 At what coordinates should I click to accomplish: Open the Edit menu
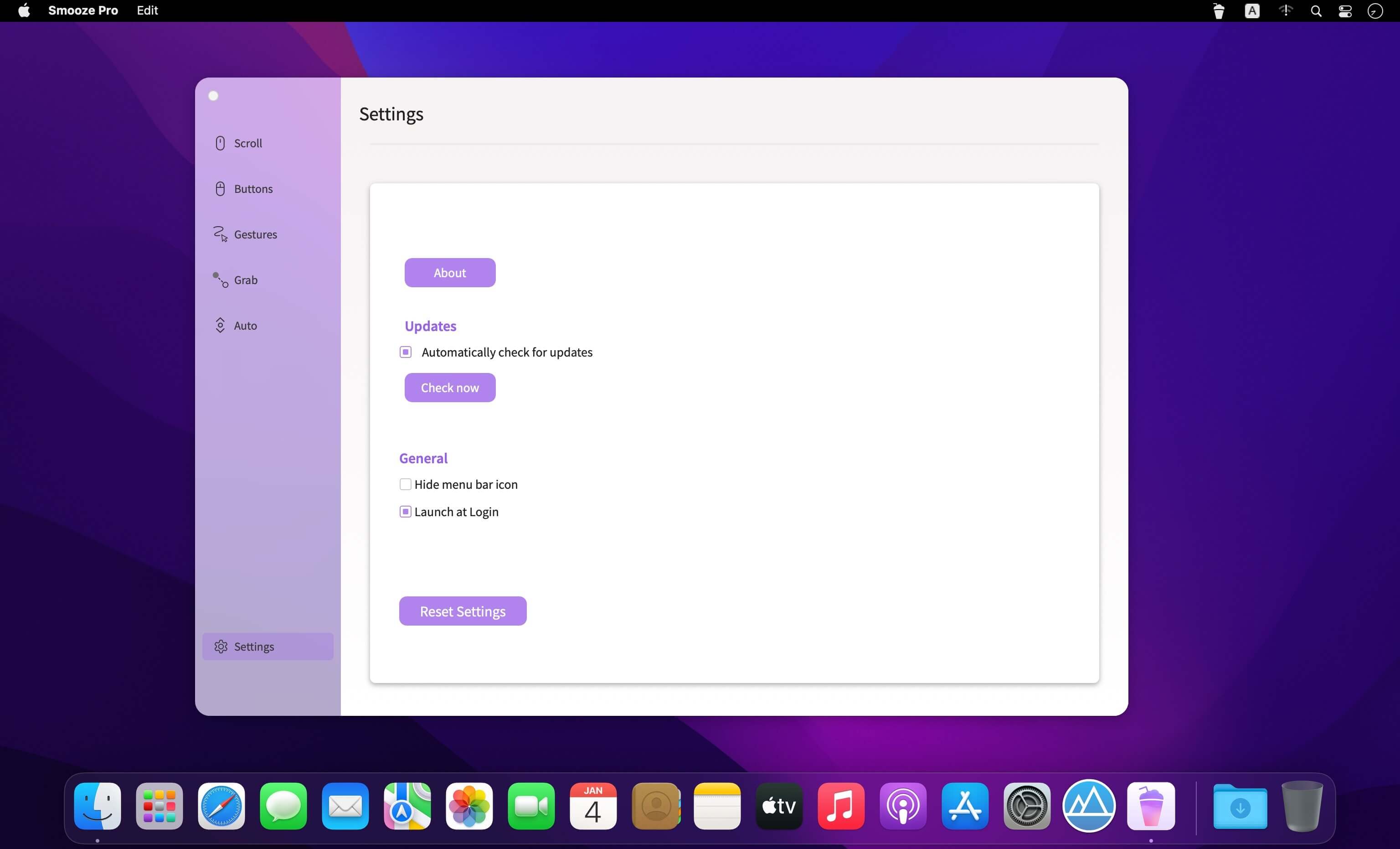click(147, 11)
